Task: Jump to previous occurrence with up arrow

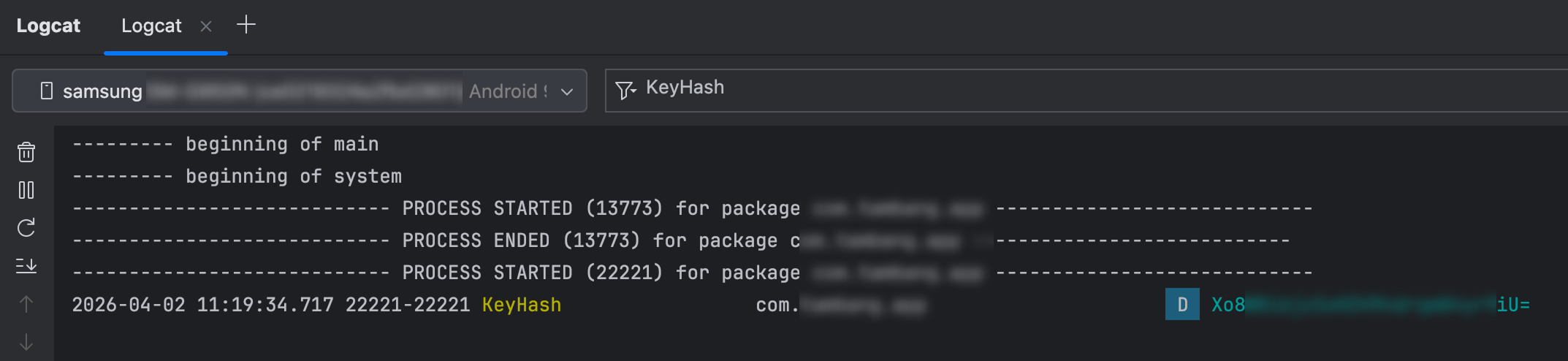Action: 26,304
